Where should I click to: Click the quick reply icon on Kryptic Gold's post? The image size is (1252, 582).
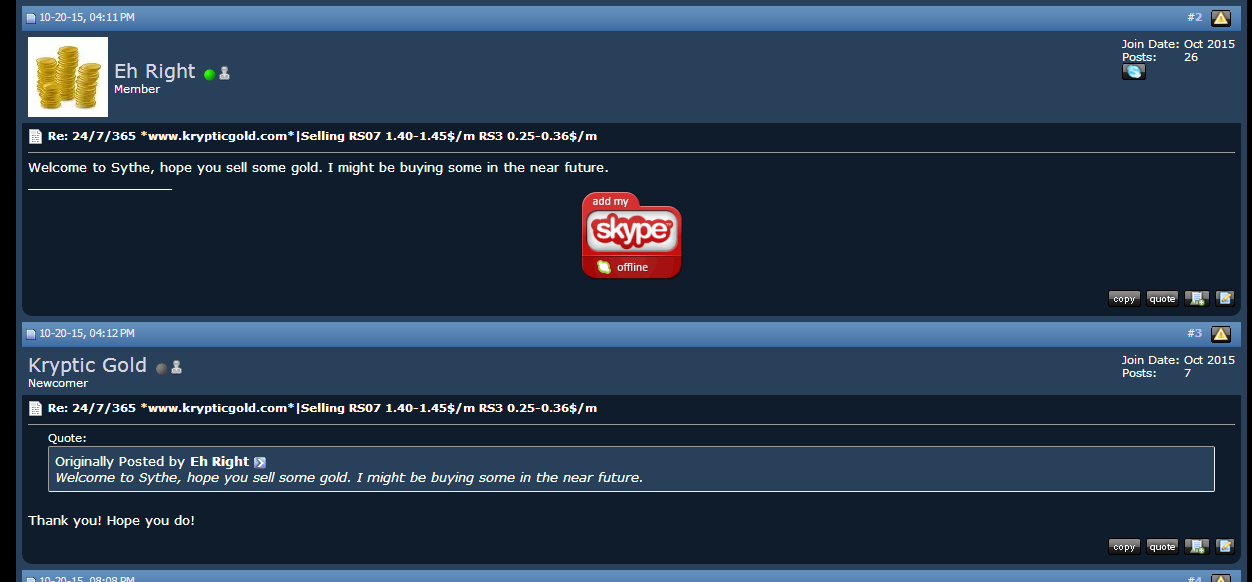(1225, 546)
